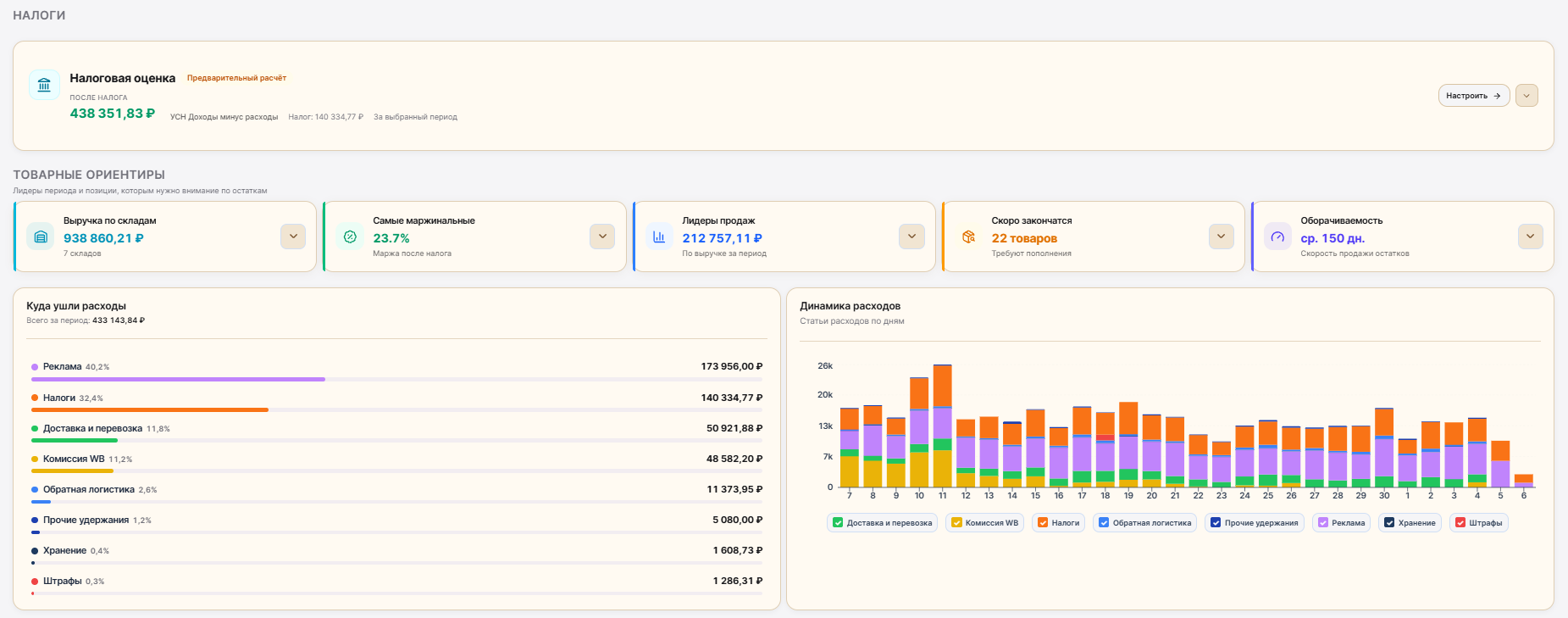Uncheck the Реклама legend checkbox under the chart

point(1322,523)
